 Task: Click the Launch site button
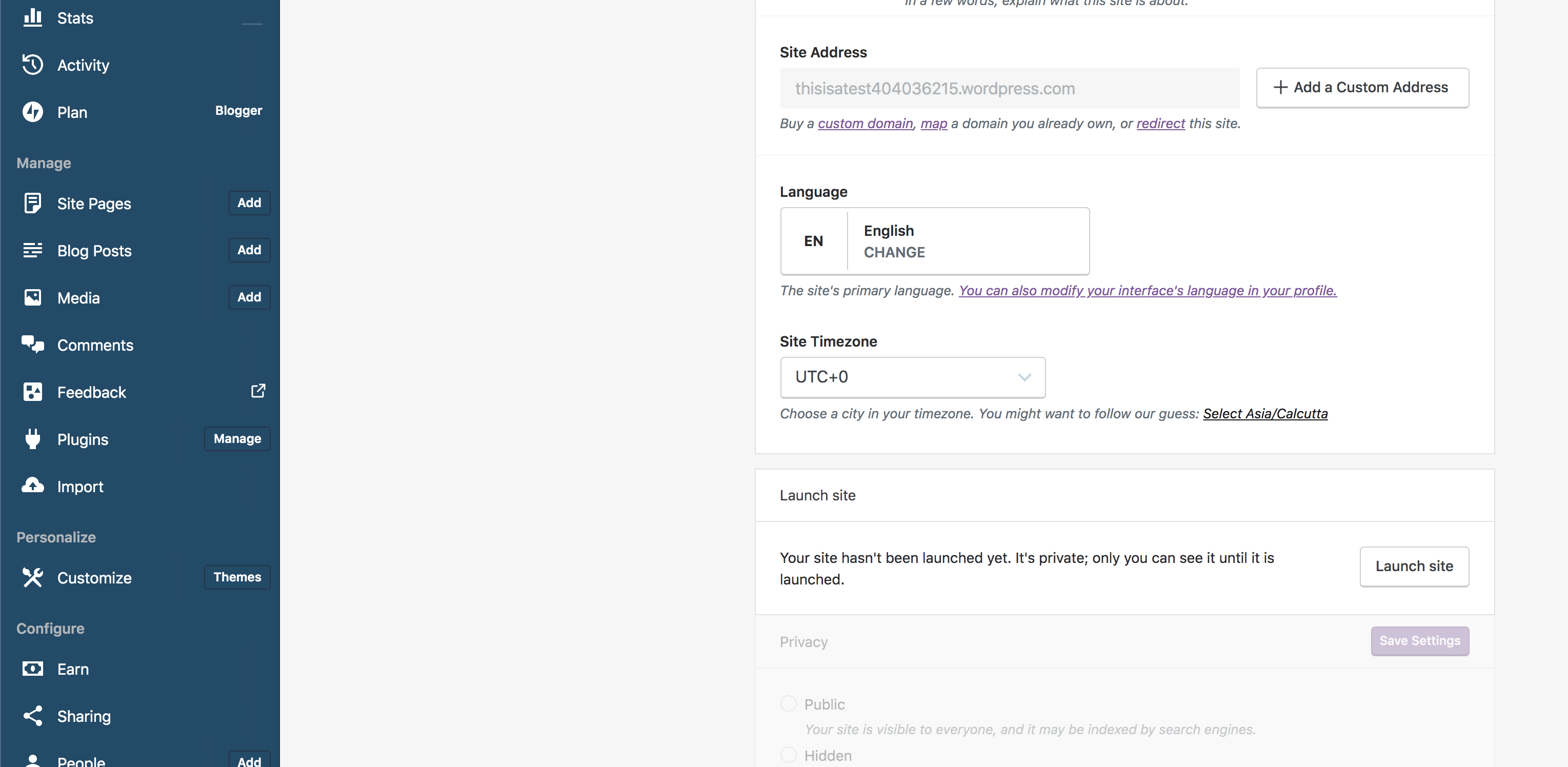point(1414,566)
